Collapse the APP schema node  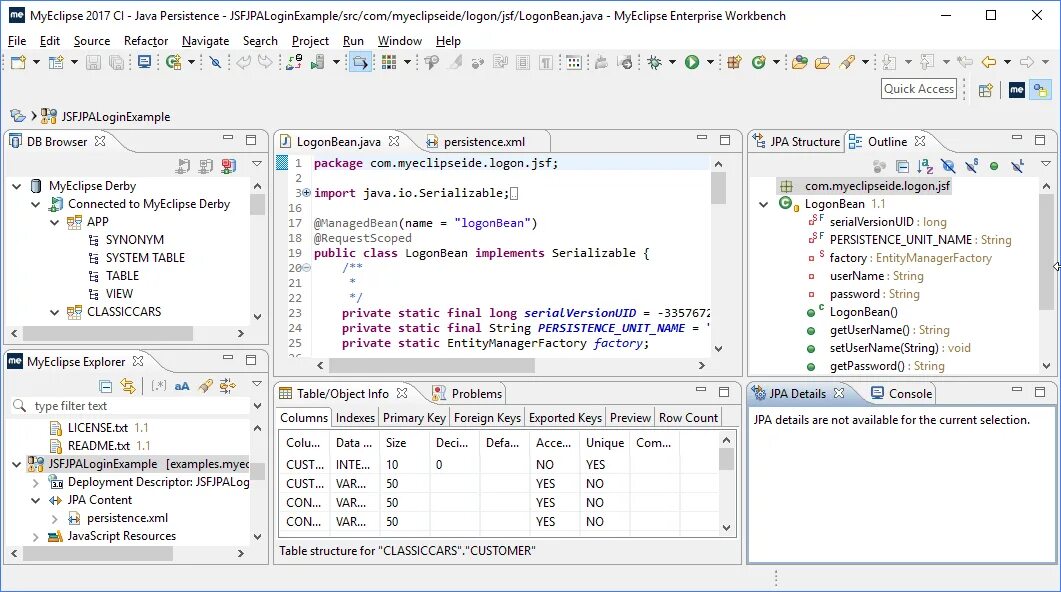55,222
